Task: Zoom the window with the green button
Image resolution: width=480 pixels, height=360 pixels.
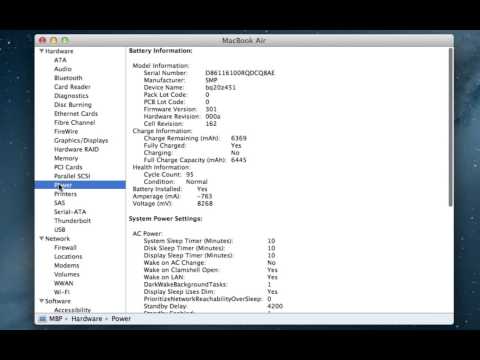Action: tap(65, 41)
